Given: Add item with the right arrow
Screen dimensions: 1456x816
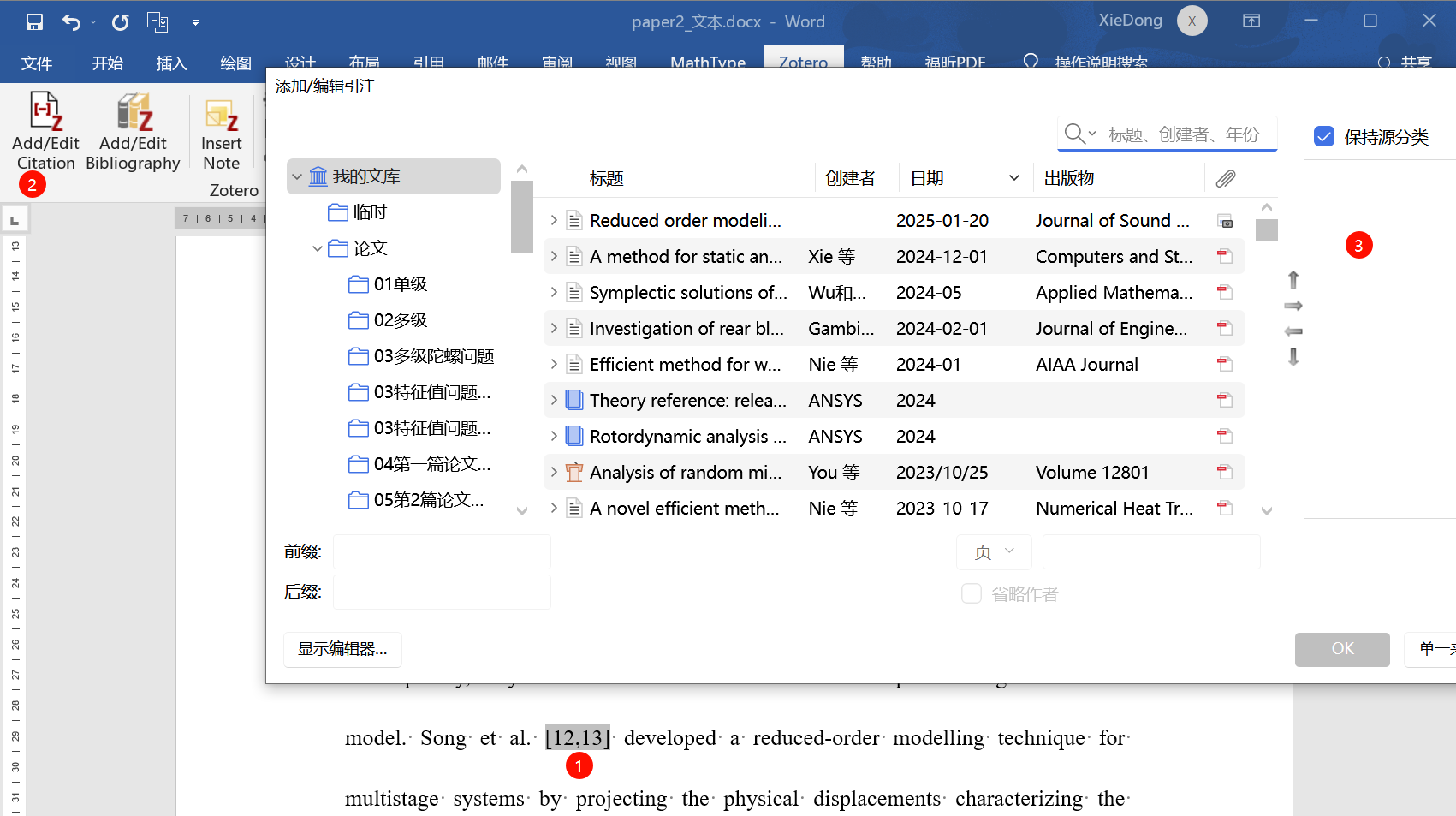Looking at the screenshot, I should tap(1293, 306).
